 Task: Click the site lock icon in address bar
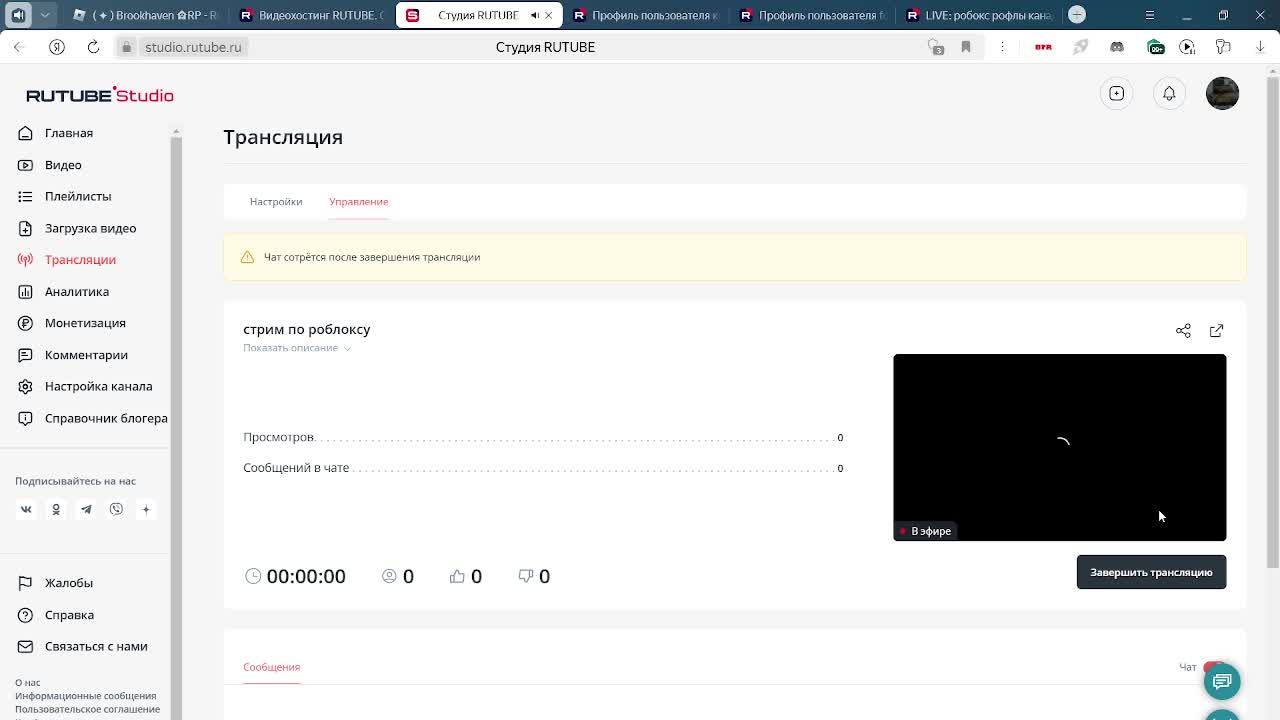(126, 47)
